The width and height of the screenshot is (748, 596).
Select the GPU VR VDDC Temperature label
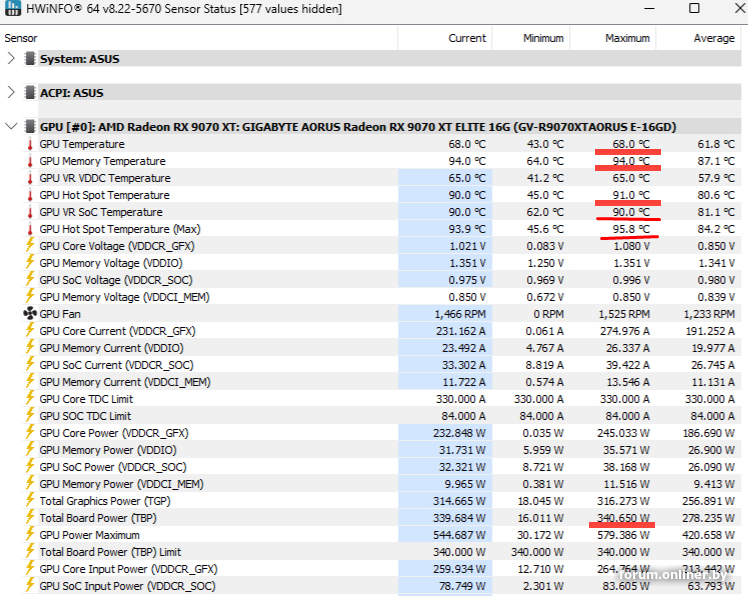coord(105,178)
